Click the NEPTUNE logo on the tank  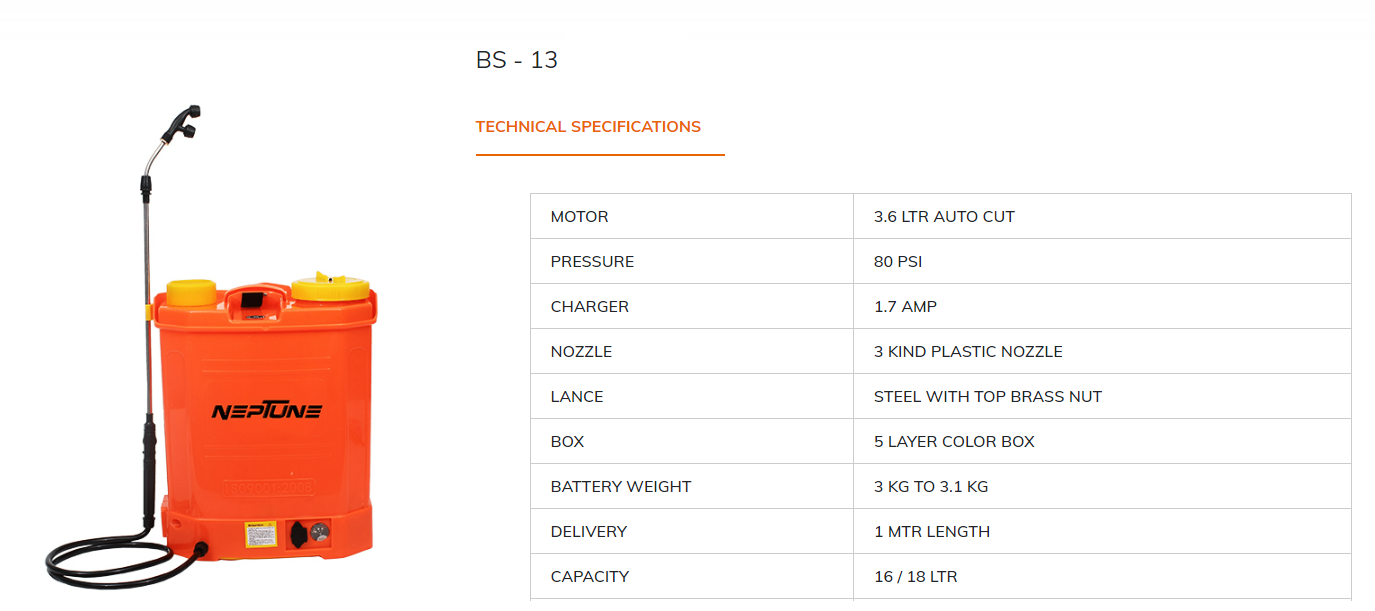pyautogui.click(x=266, y=411)
